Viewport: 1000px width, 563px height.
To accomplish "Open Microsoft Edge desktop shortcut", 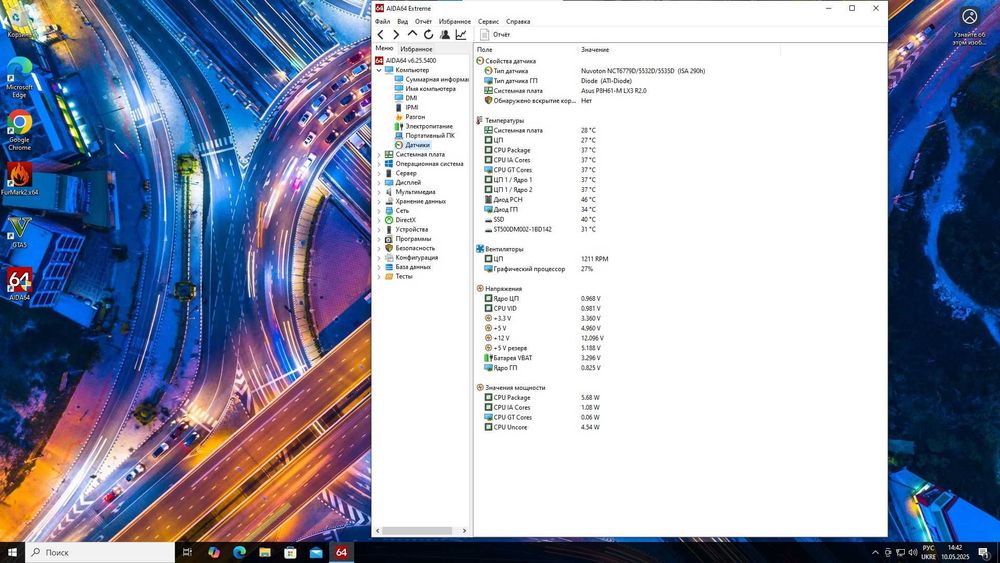I will coord(19,77).
